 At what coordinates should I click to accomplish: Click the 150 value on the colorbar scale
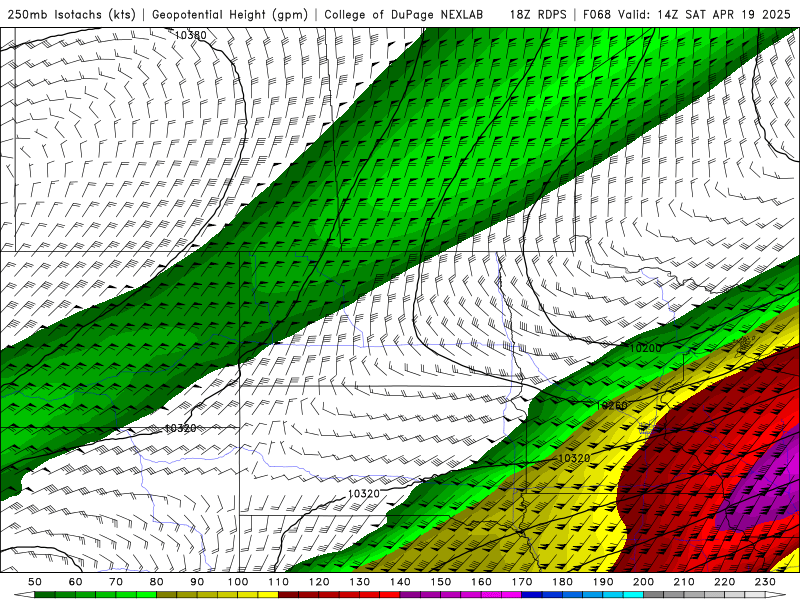tap(441, 582)
